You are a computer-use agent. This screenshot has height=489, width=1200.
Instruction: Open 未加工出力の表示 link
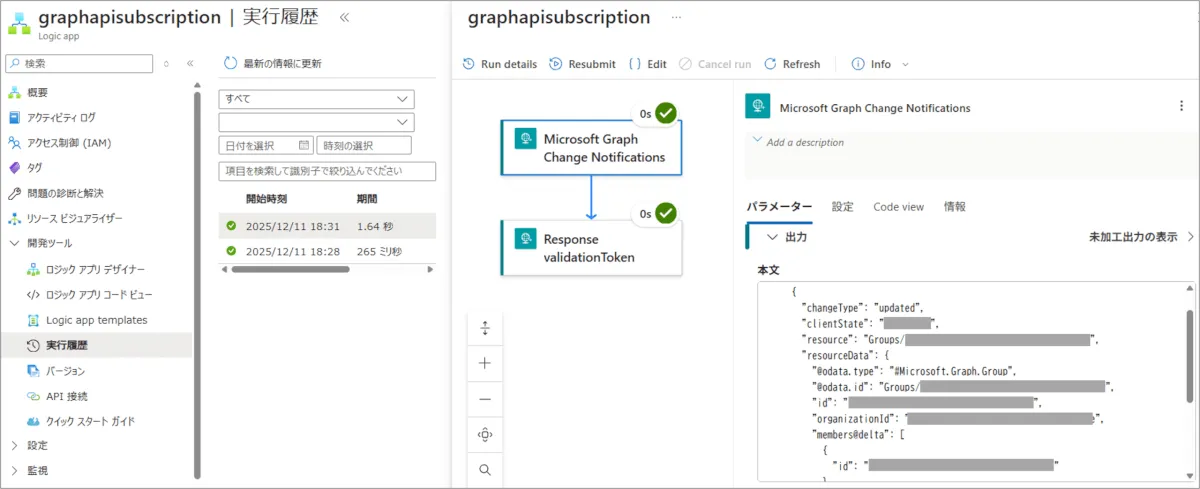(x=1140, y=237)
